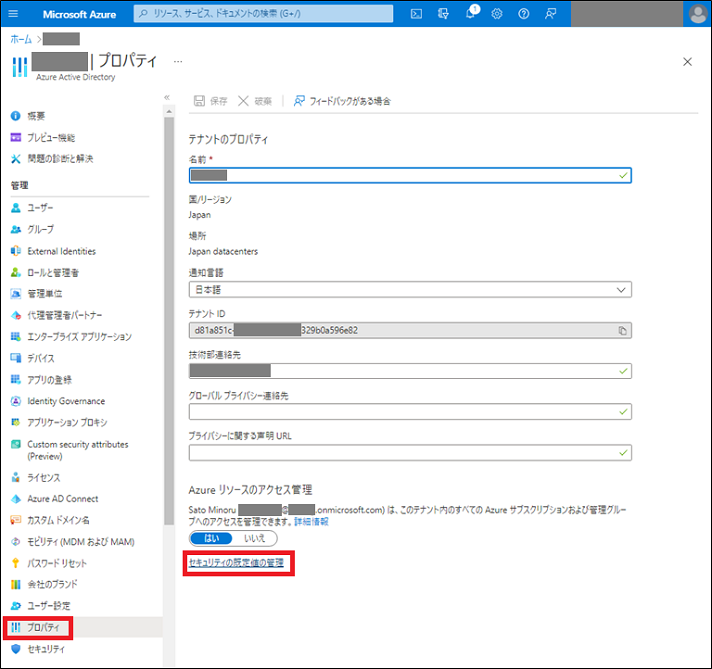Click the Identity Governance icon
Screen dimensions: 712x669
pos(15,401)
